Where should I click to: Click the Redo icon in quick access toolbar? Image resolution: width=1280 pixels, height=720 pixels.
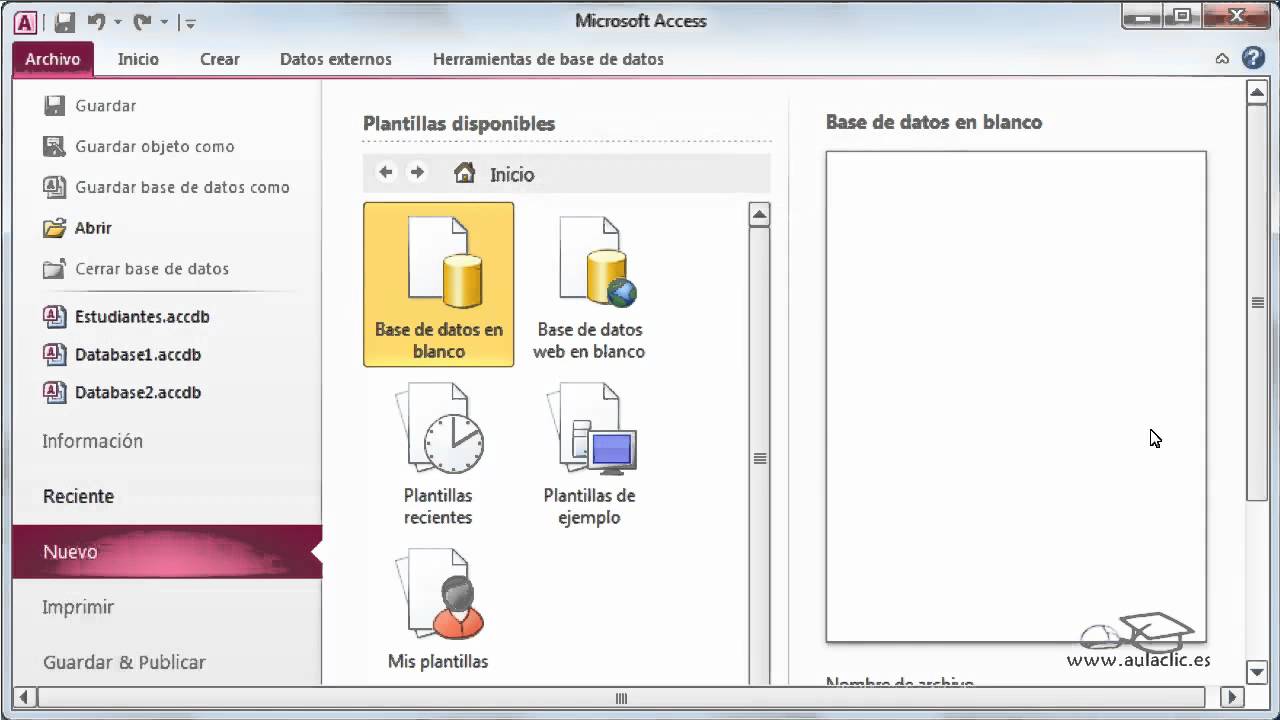(x=142, y=21)
